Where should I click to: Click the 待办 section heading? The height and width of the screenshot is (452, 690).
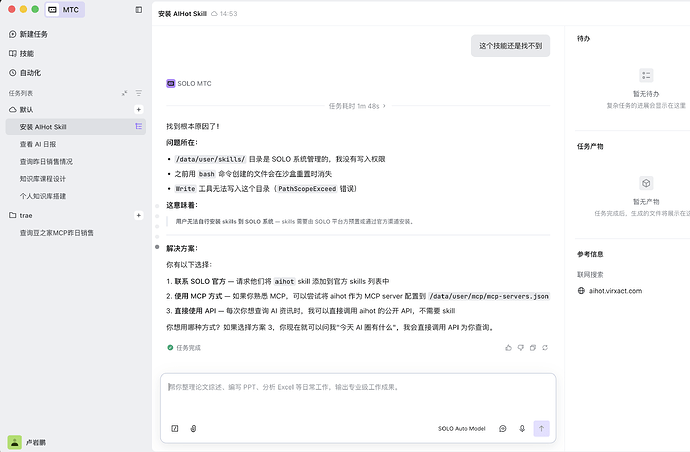click(584, 39)
